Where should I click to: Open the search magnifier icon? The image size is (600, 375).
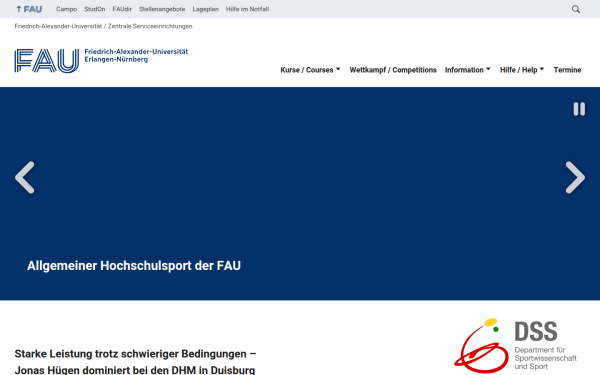pos(576,9)
